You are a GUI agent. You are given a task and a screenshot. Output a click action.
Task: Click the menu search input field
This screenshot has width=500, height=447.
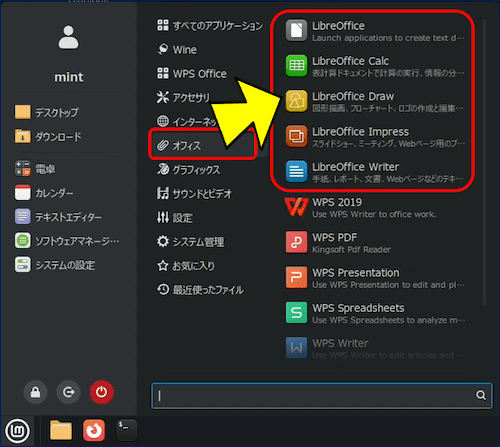coord(322,396)
